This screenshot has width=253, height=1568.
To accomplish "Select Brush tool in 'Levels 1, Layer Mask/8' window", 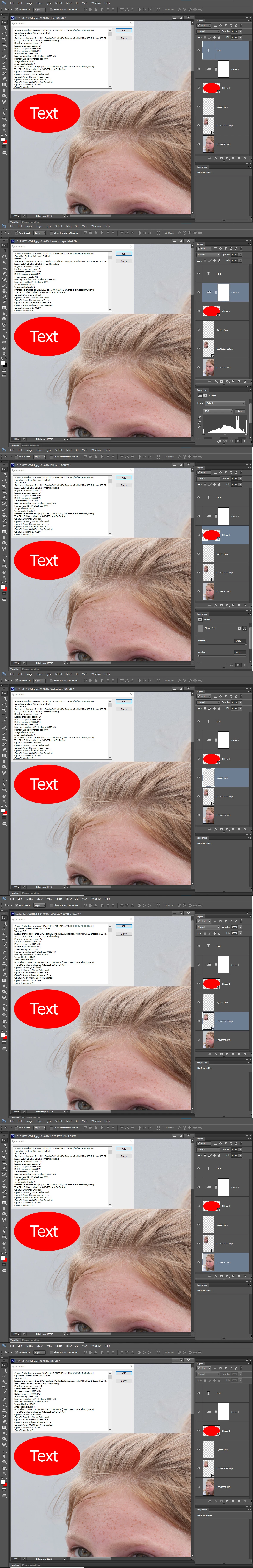I will coord(4,286).
